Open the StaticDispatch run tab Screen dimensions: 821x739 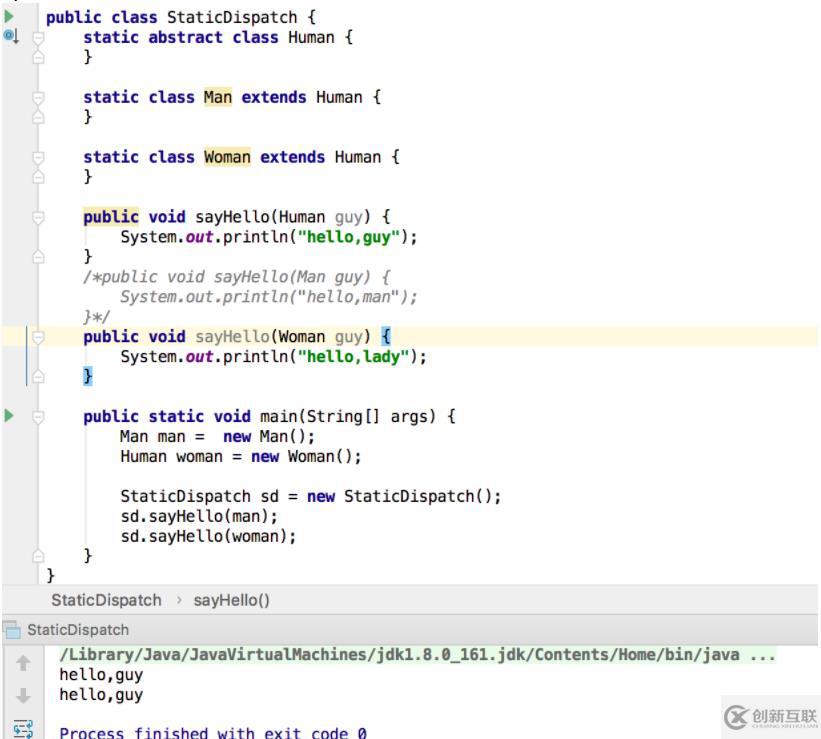[x=78, y=630]
